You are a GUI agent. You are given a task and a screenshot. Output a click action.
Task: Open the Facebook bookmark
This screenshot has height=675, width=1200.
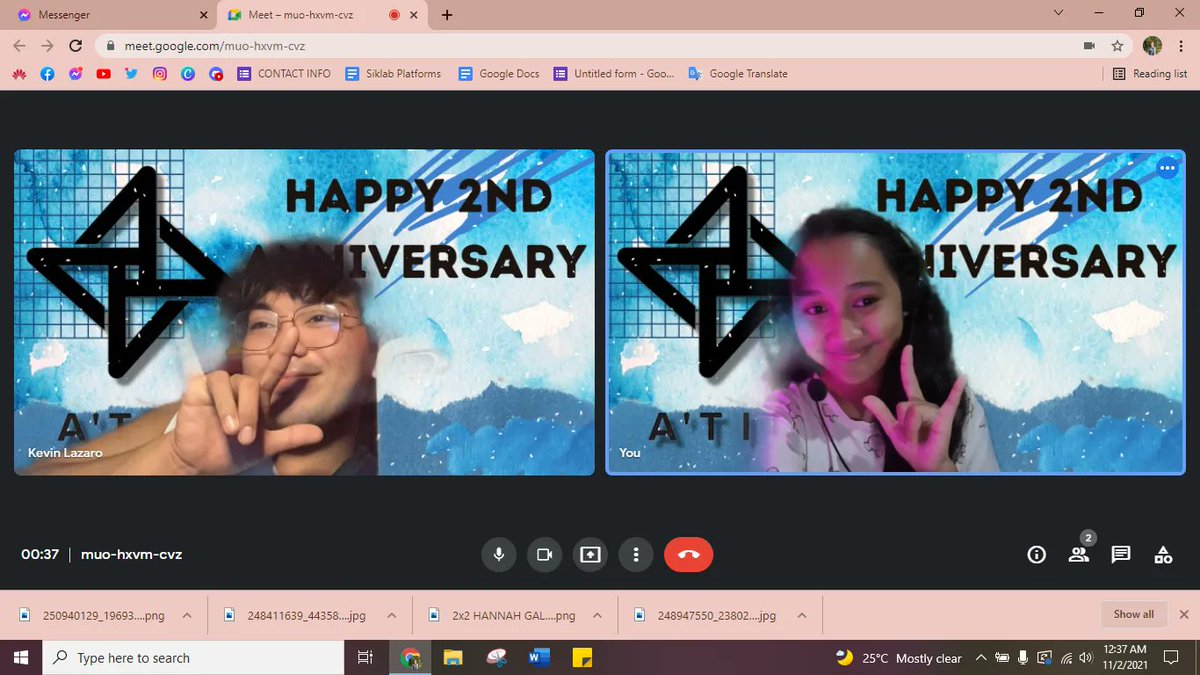coord(47,73)
